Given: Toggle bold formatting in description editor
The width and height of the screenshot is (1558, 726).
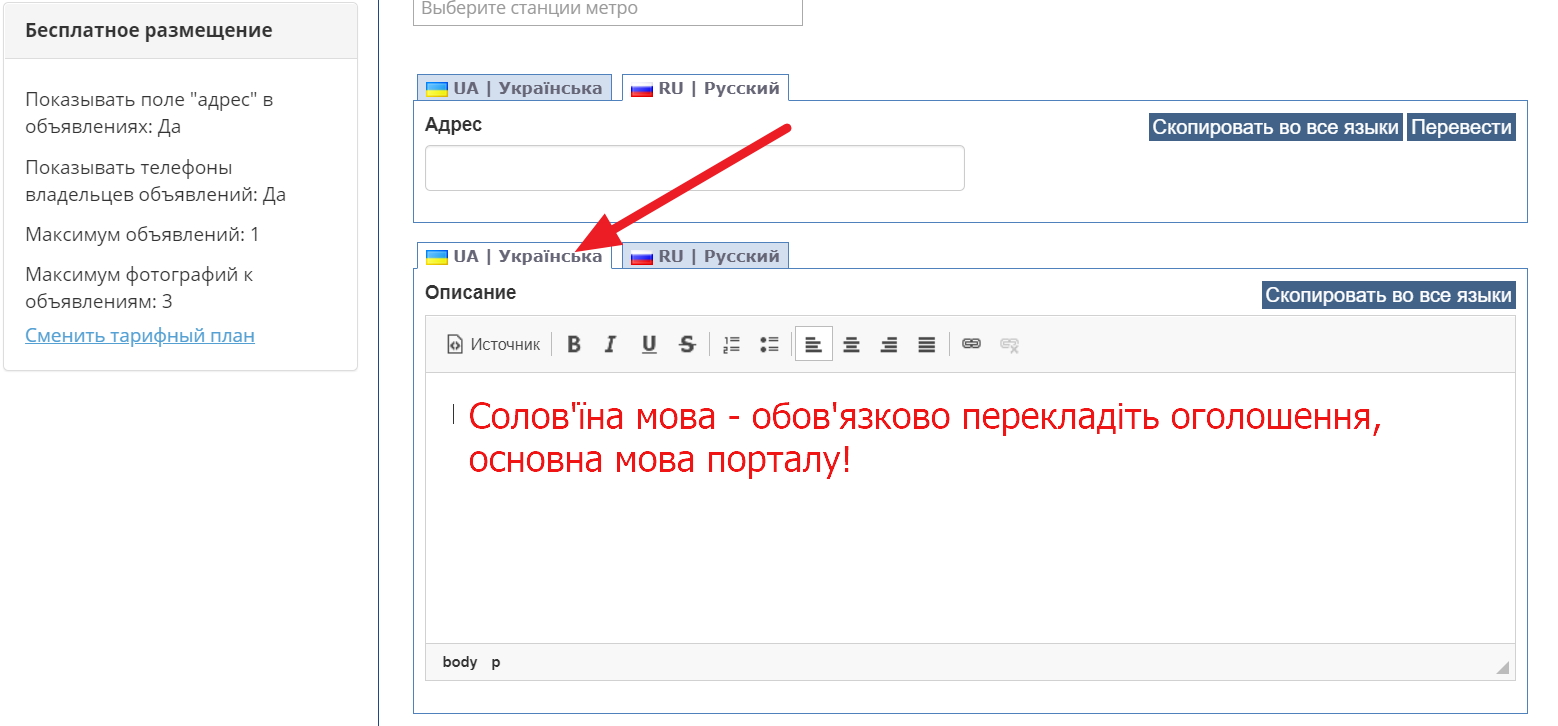Looking at the screenshot, I should pyautogui.click(x=574, y=344).
